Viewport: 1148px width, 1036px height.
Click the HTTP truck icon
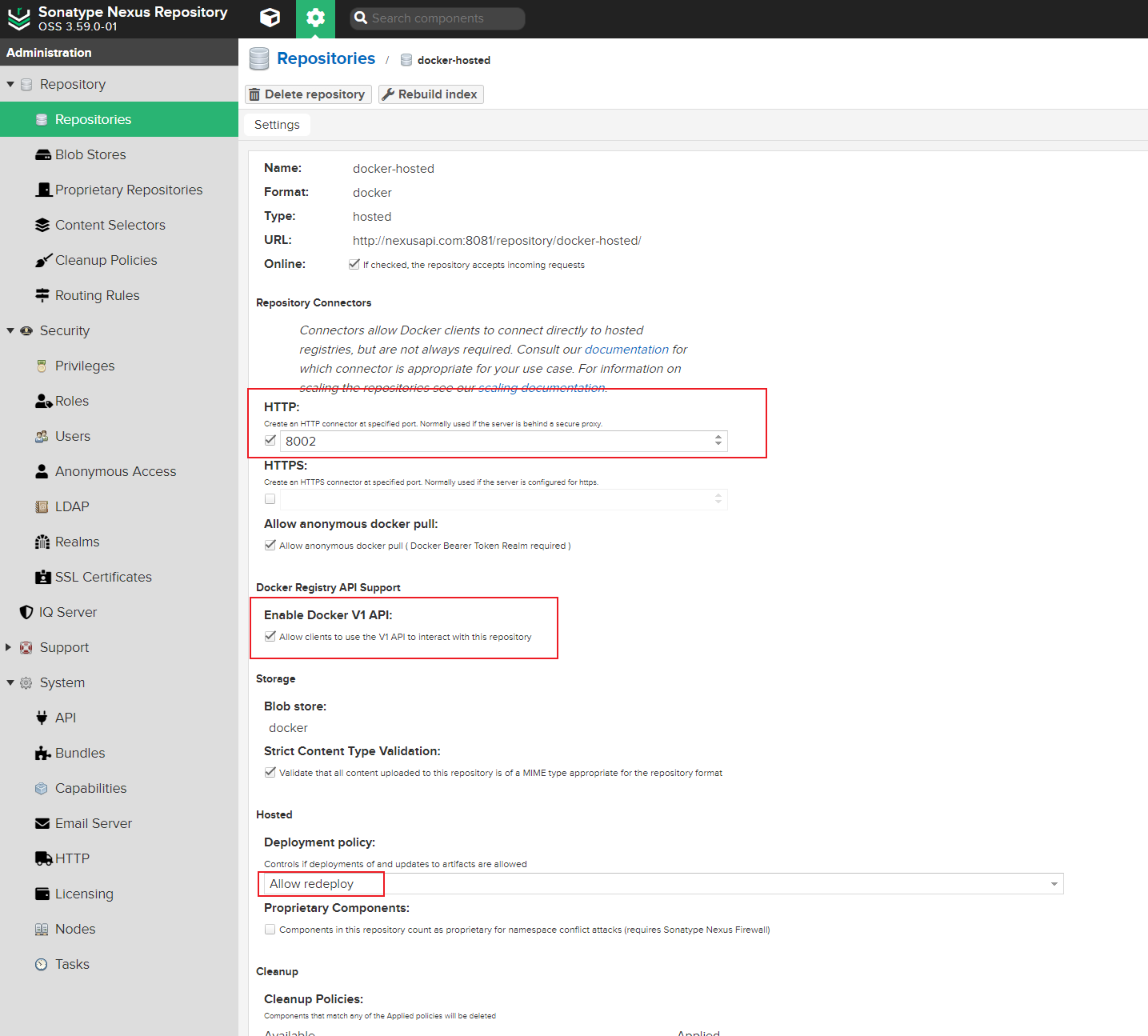point(44,858)
